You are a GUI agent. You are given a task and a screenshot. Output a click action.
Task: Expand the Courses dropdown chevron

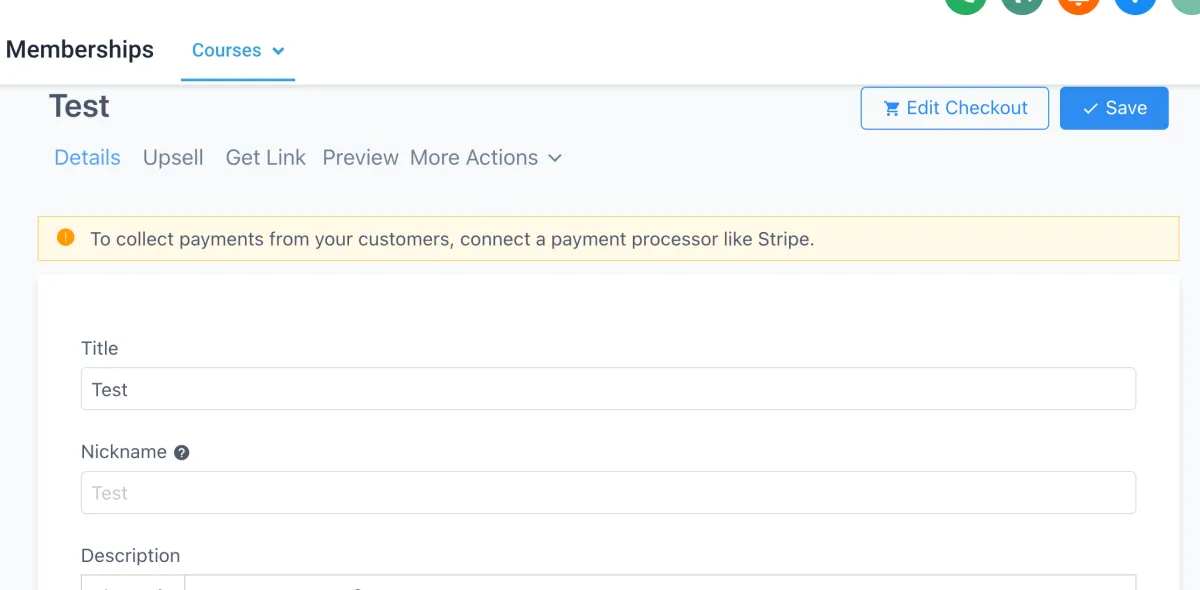coord(278,51)
